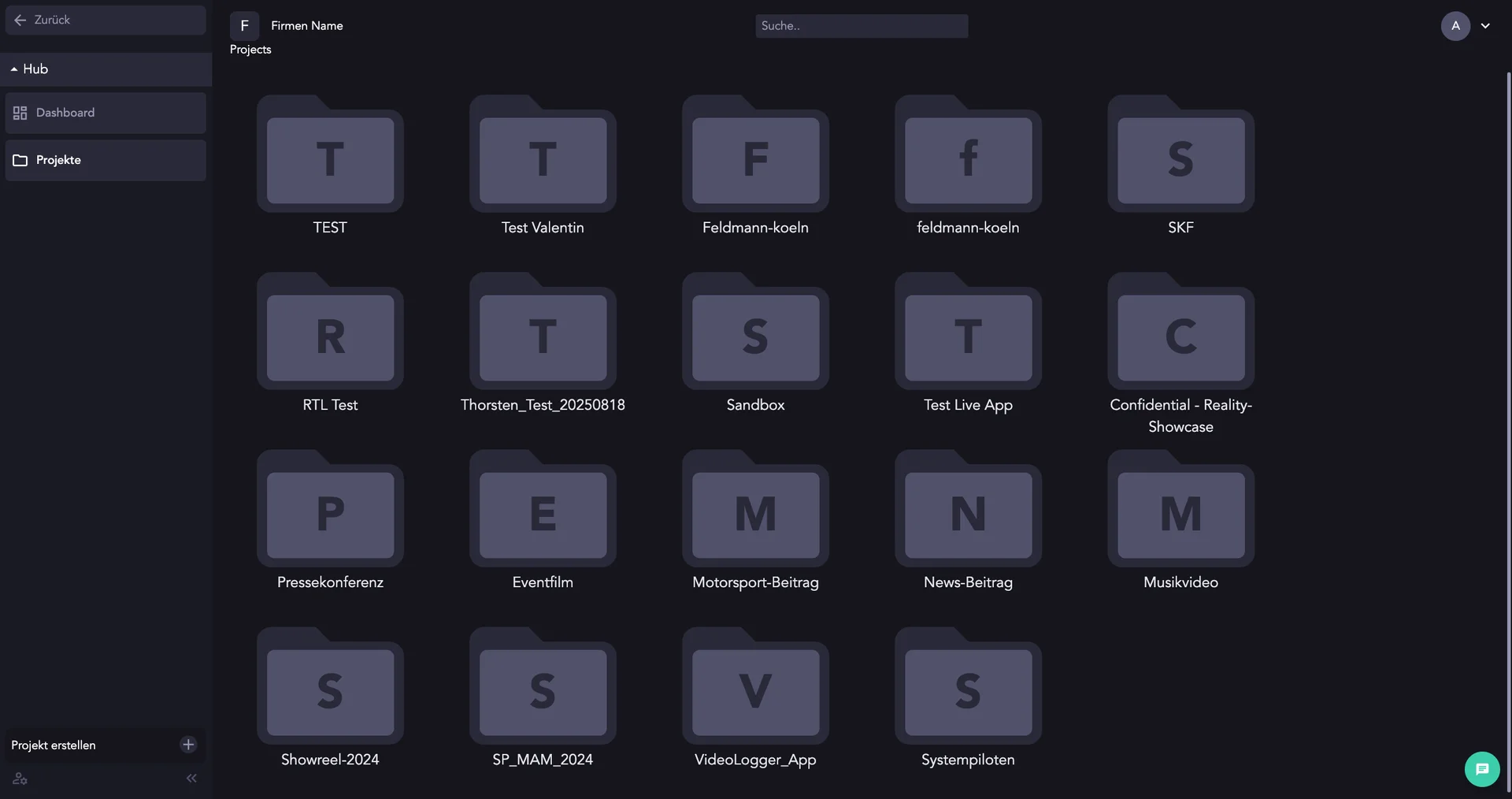The image size is (1512, 799).
Task: Collapse the sidebar with double chevron
Action: (191, 779)
